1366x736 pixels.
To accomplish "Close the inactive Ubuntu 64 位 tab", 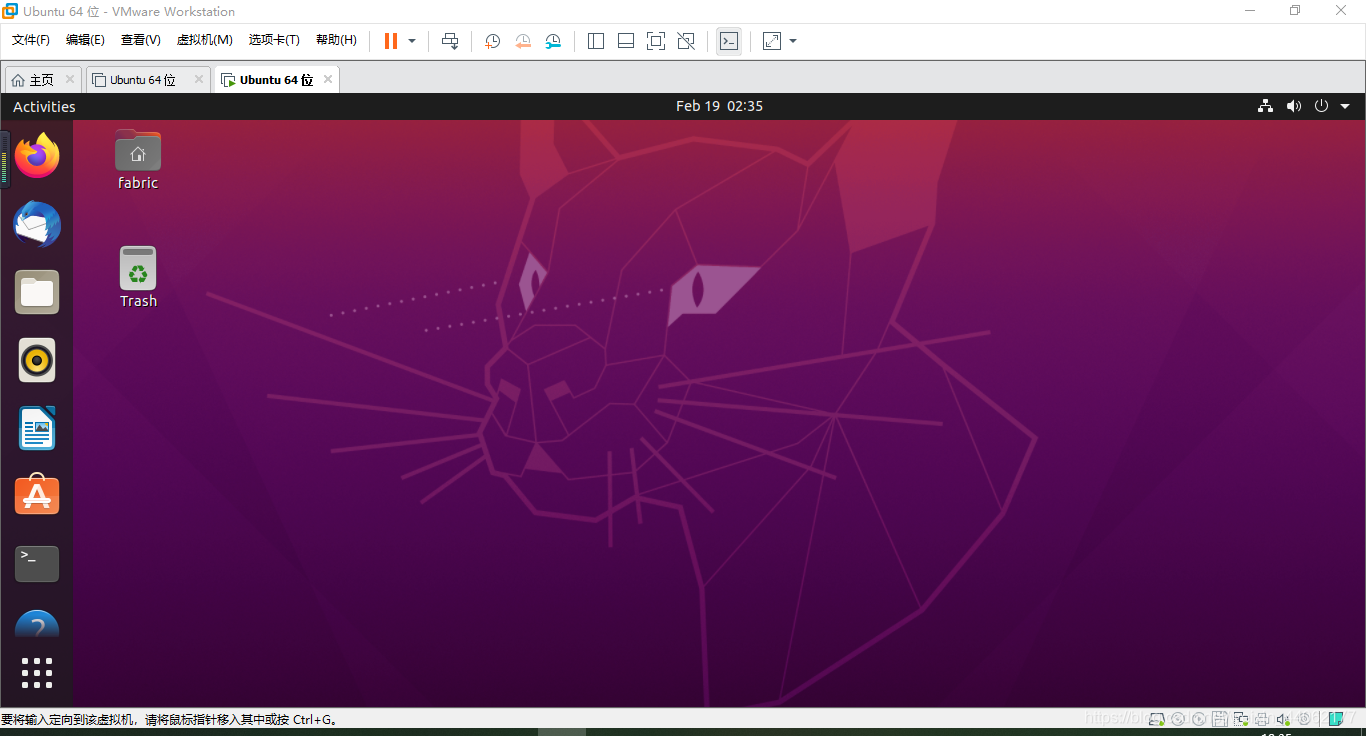I will 199,79.
